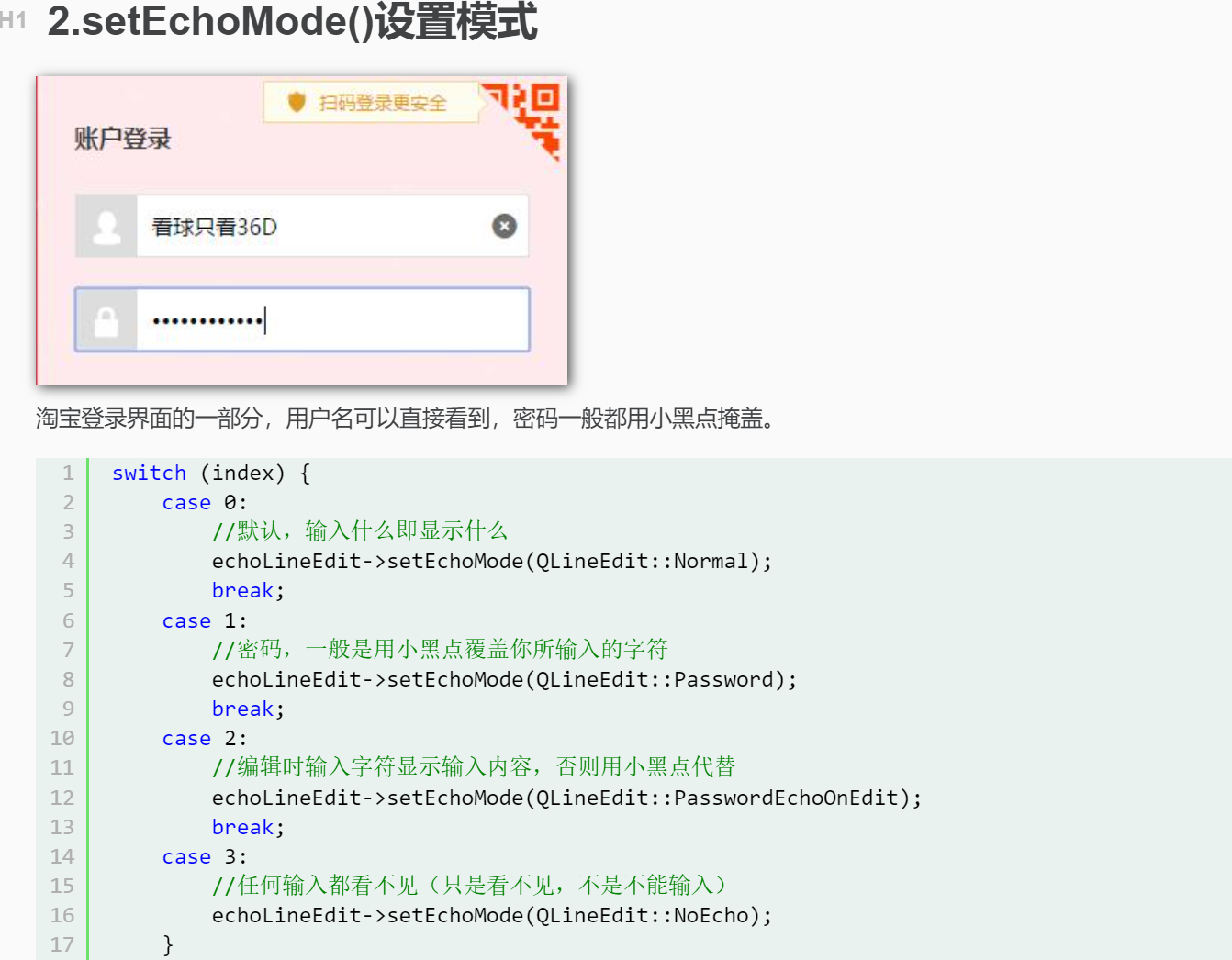Click the closing brace on line 17

(168, 944)
